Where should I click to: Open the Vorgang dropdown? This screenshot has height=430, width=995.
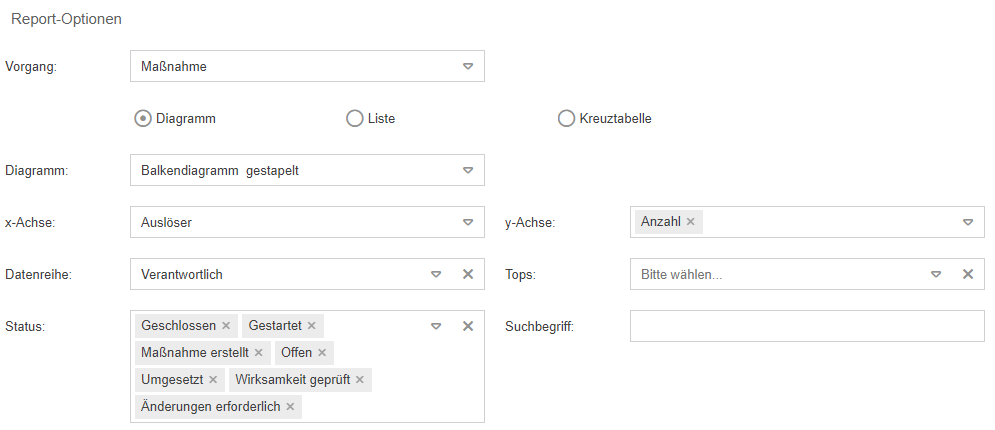[x=467, y=67]
